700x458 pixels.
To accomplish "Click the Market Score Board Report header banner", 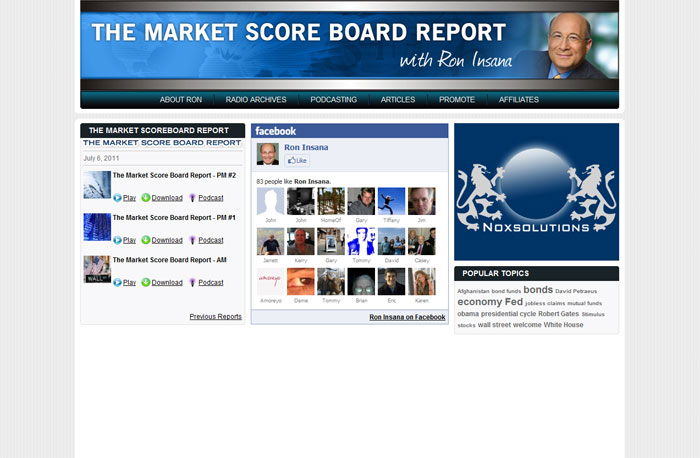I will tap(350, 45).
